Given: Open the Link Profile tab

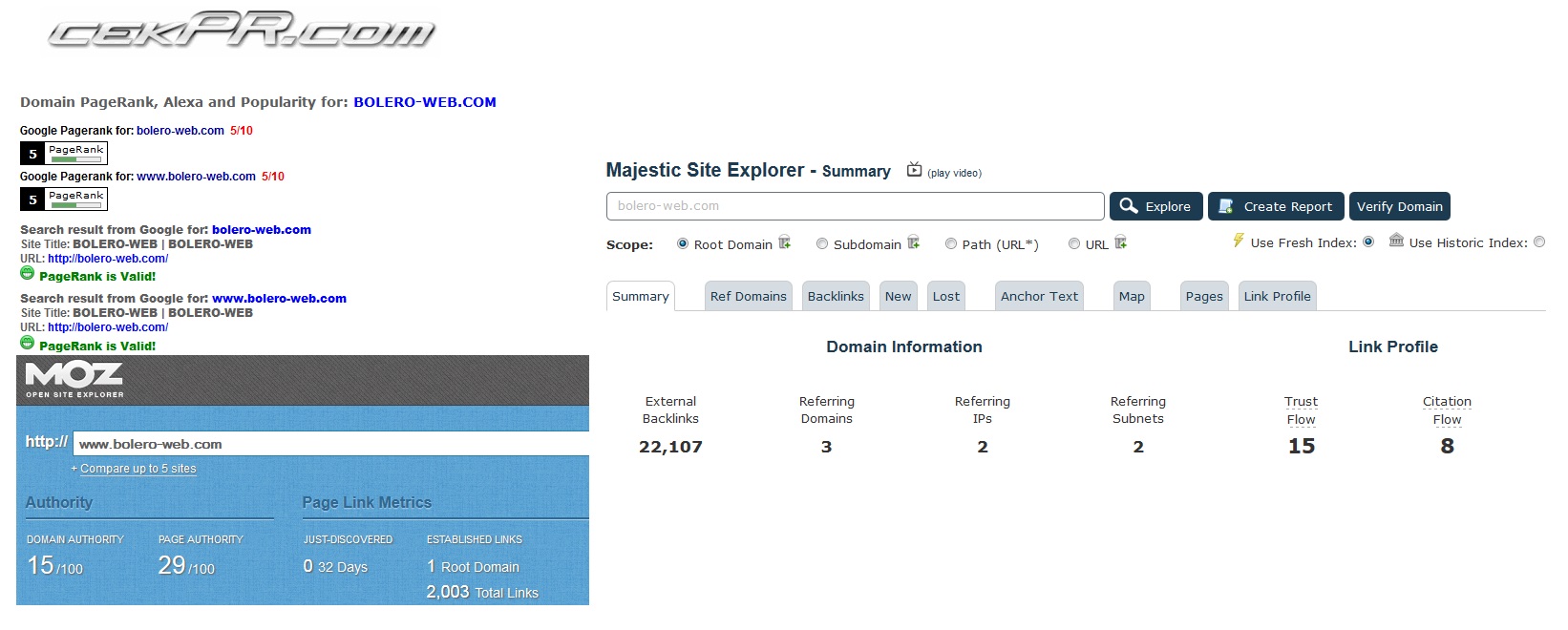Looking at the screenshot, I should click(1277, 296).
